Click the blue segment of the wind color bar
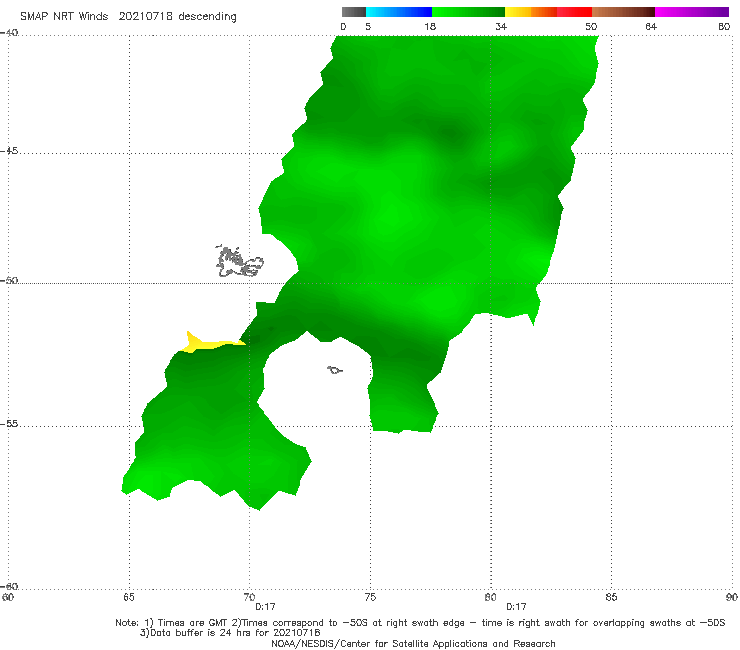740x650 pixels. (x=399, y=12)
